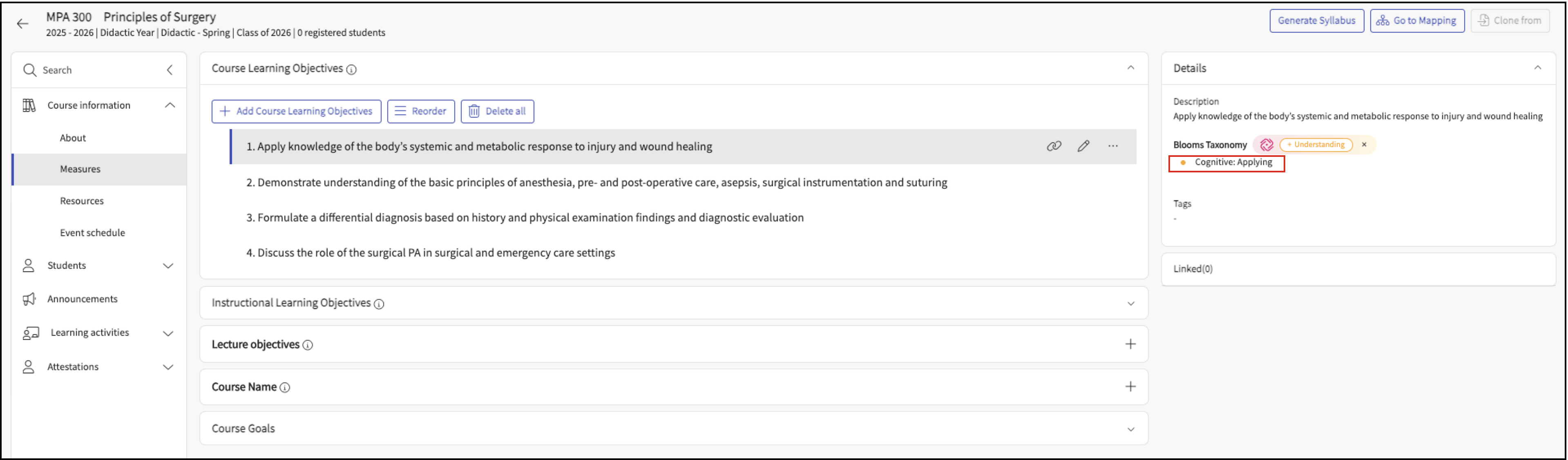The width and height of the screenshot is (1568, 460).
Task: Collapse the sidebar with the left chevron
Action: click(x=170, y=70)
